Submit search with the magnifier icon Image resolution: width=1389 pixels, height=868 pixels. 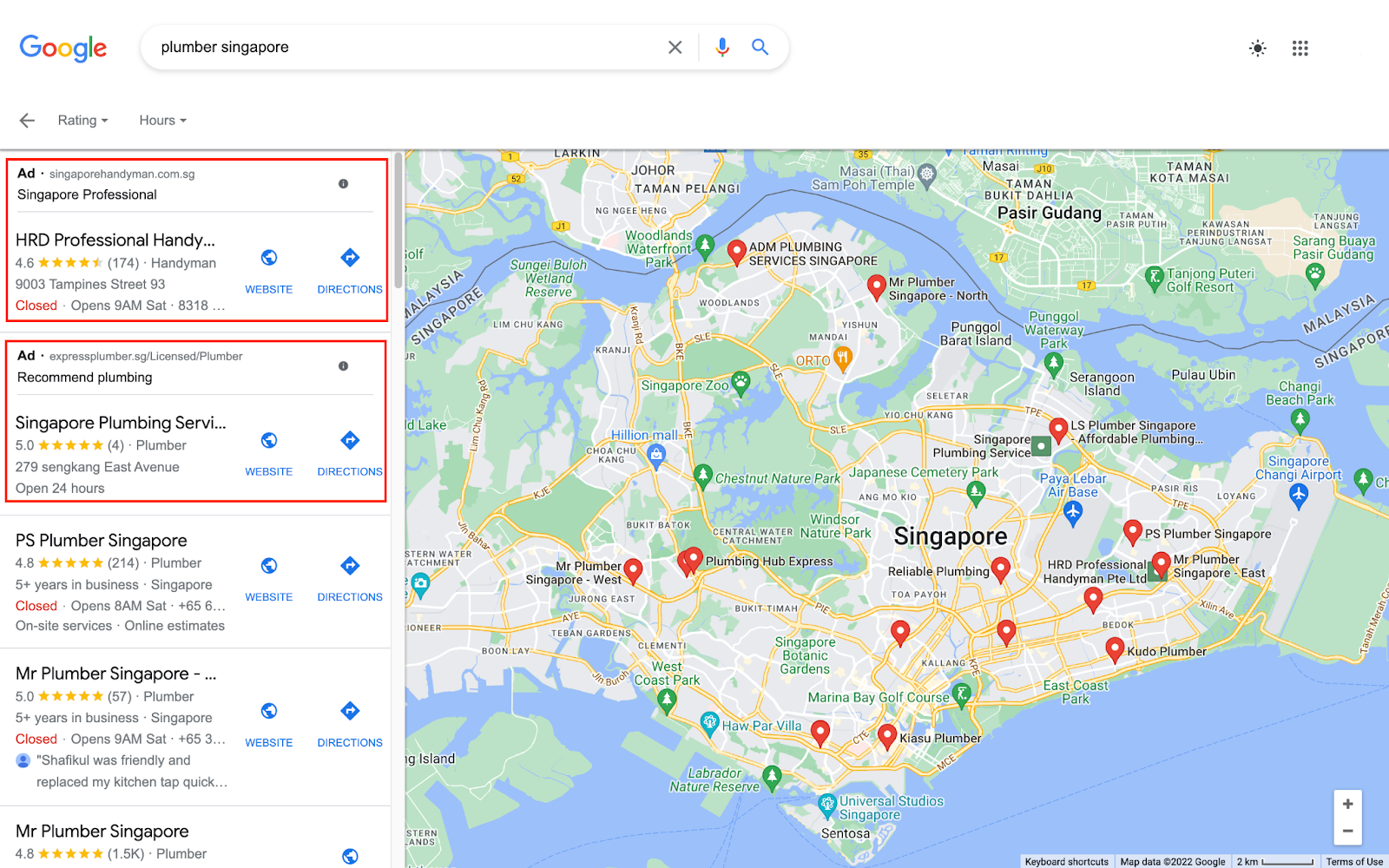[x=760, y=47]
